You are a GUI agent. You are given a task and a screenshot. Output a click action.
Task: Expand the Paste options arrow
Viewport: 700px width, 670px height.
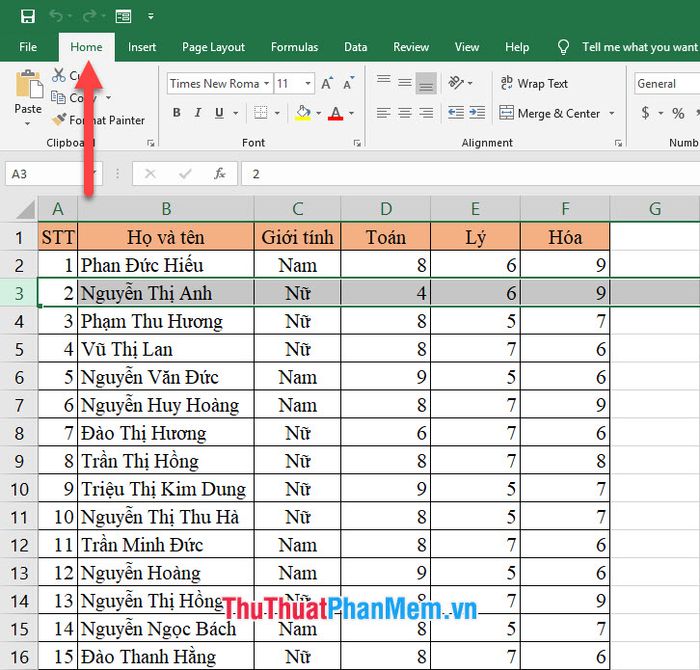pyautogui.click(x=28, y=123)
